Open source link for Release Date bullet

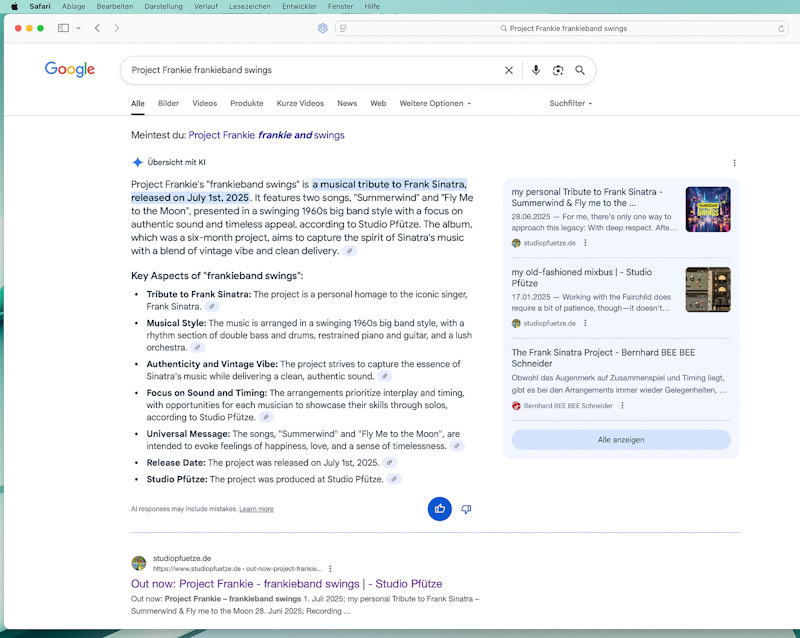pyautogui.click(x=389, y=462)
